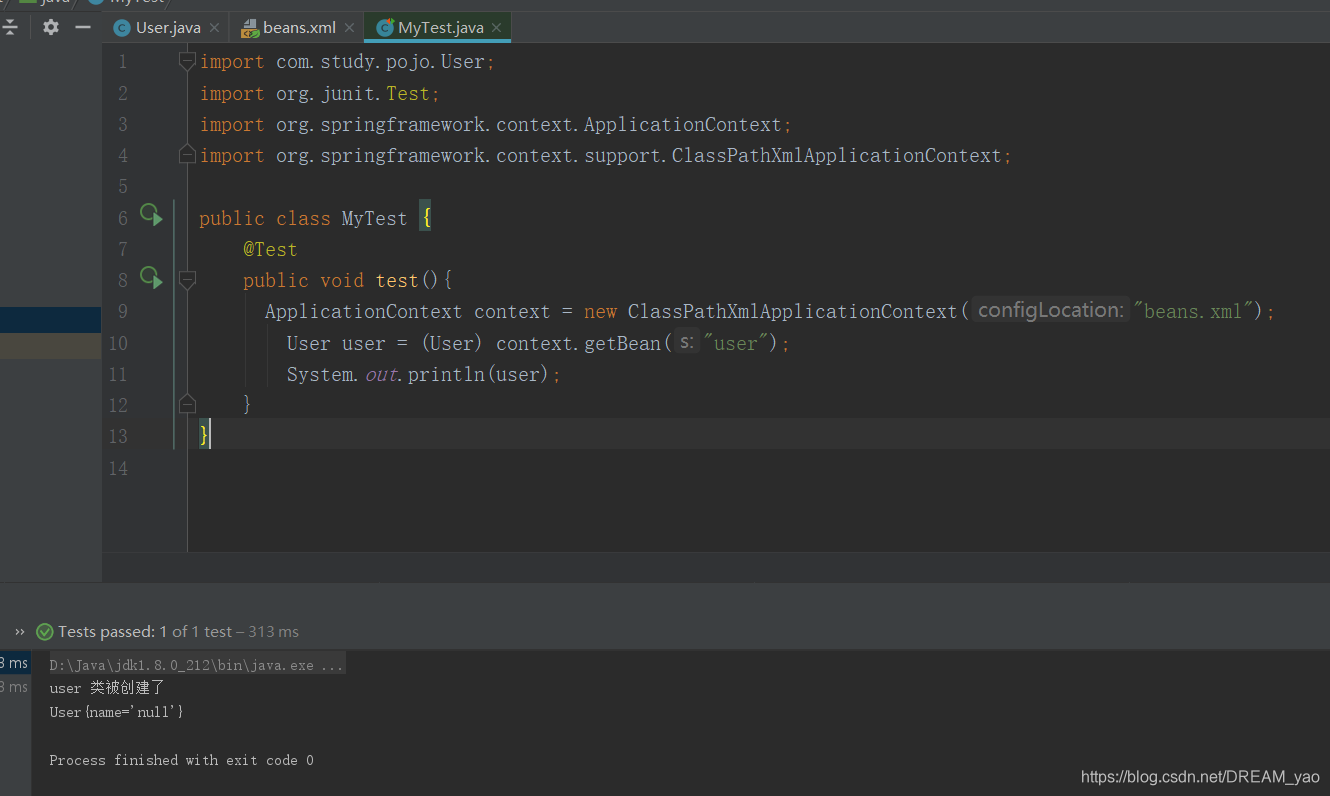The width and height of the screenshot is (1330, 796).
Task: Click fold end marker at line 4
Action: click(187, 155)
